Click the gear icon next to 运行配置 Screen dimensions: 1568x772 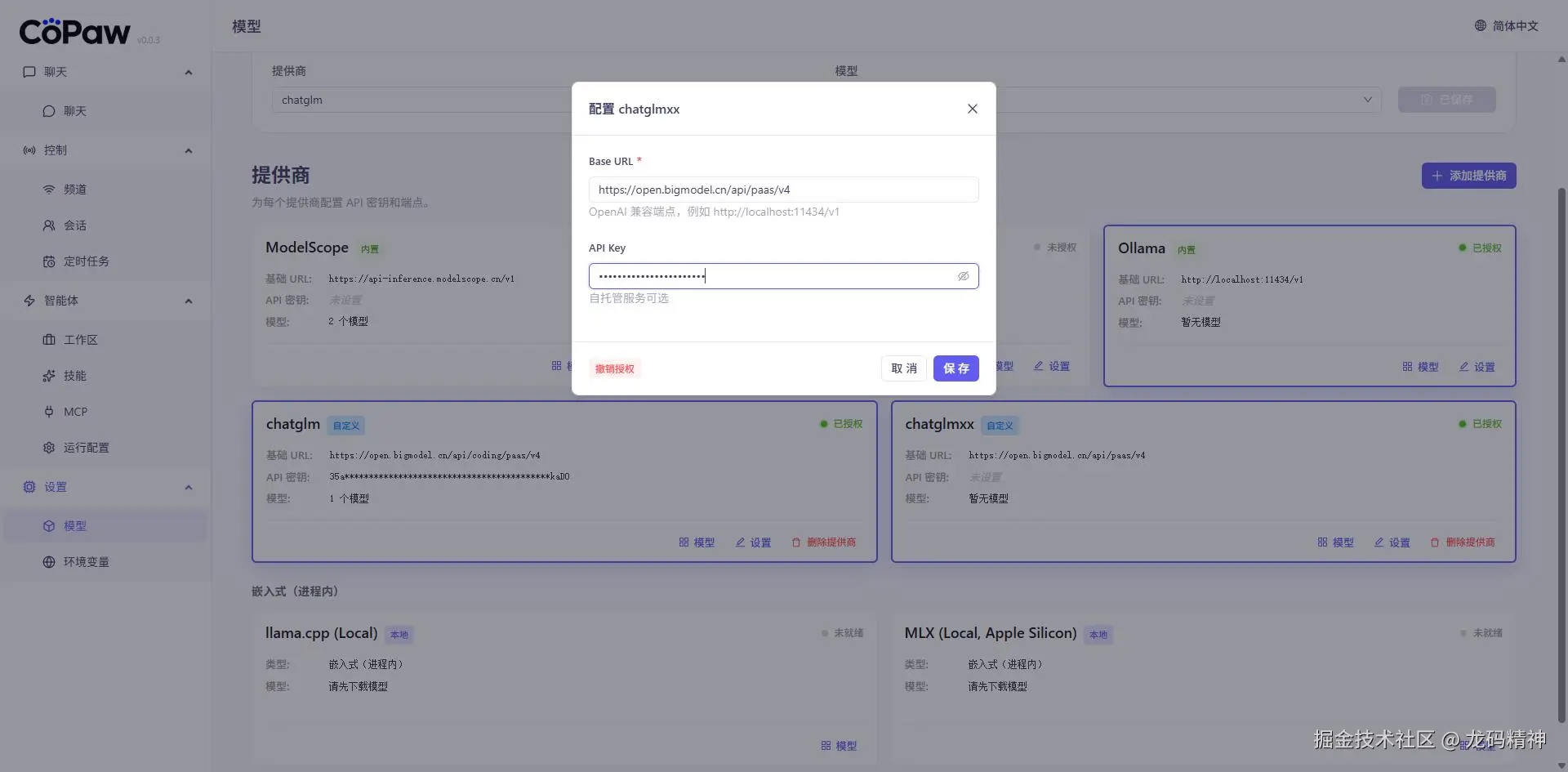click(49, 448)
